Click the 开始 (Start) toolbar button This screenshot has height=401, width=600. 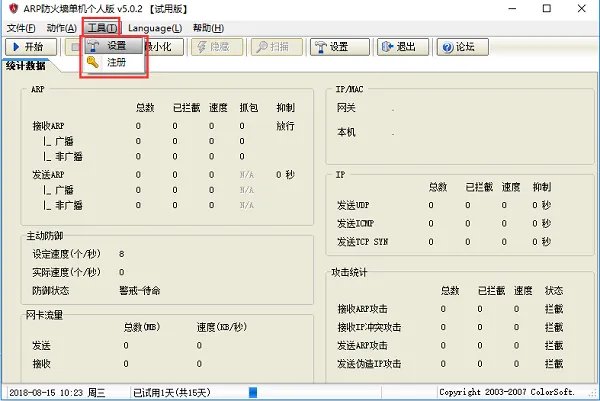pyautogui.click(x=31, y=46)
